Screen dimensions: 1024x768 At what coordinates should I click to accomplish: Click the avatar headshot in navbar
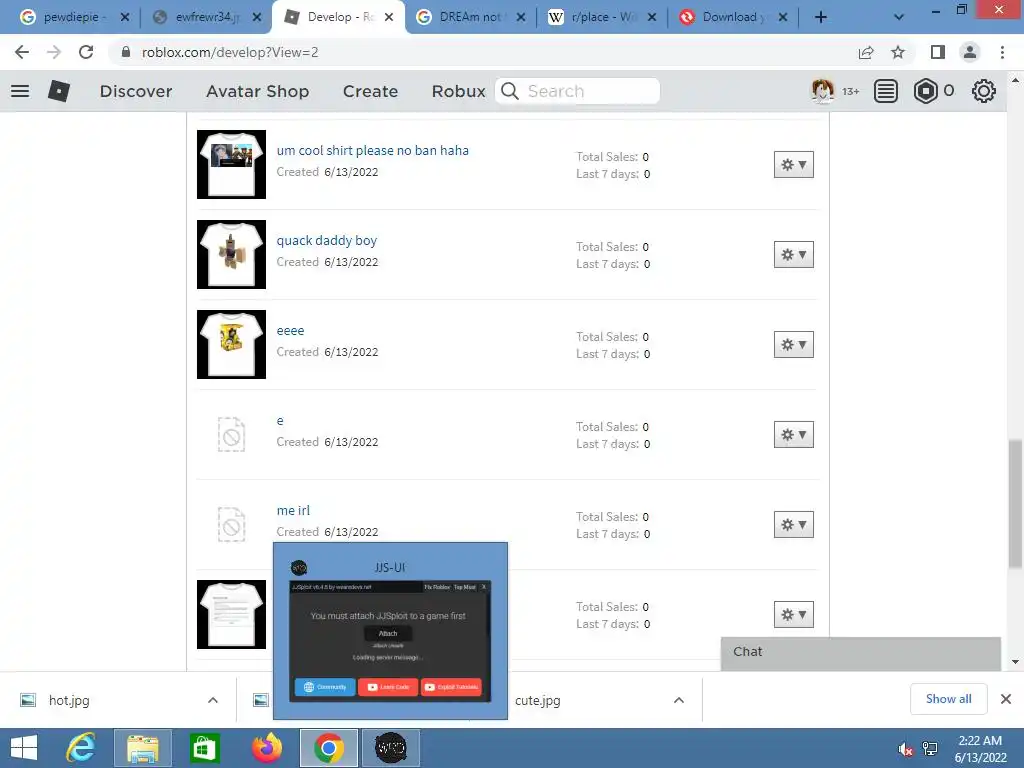click(x=822, y=91)
